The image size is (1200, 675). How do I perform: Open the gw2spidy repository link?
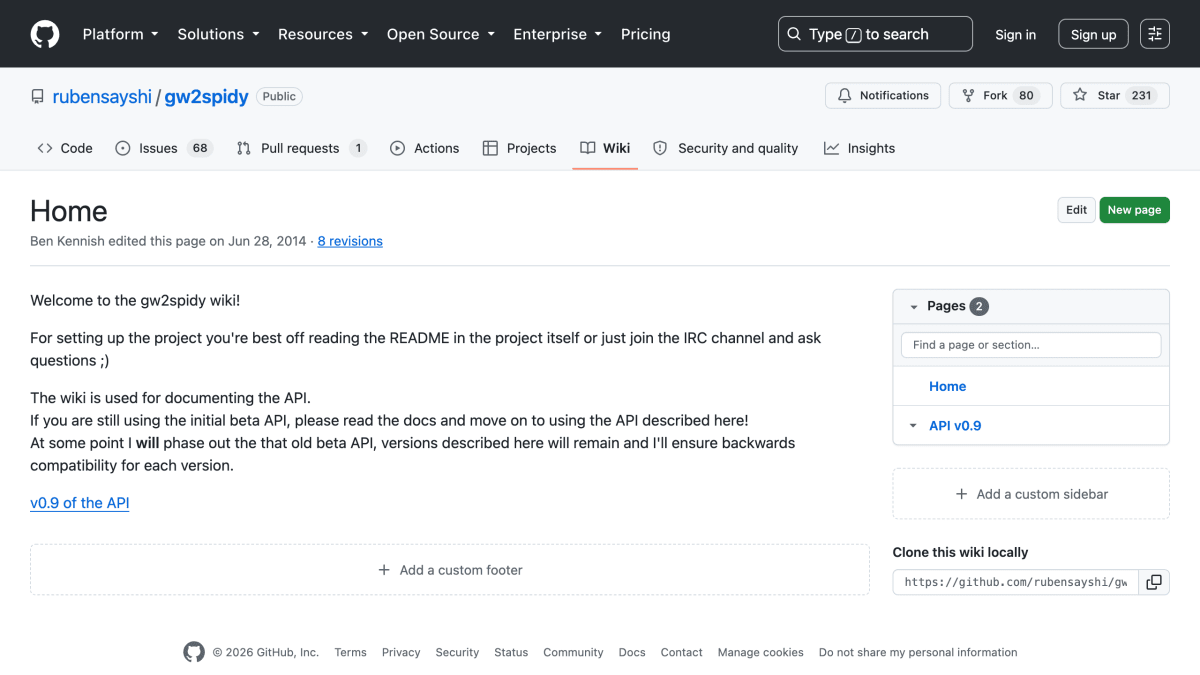click(x=206, y=96)
